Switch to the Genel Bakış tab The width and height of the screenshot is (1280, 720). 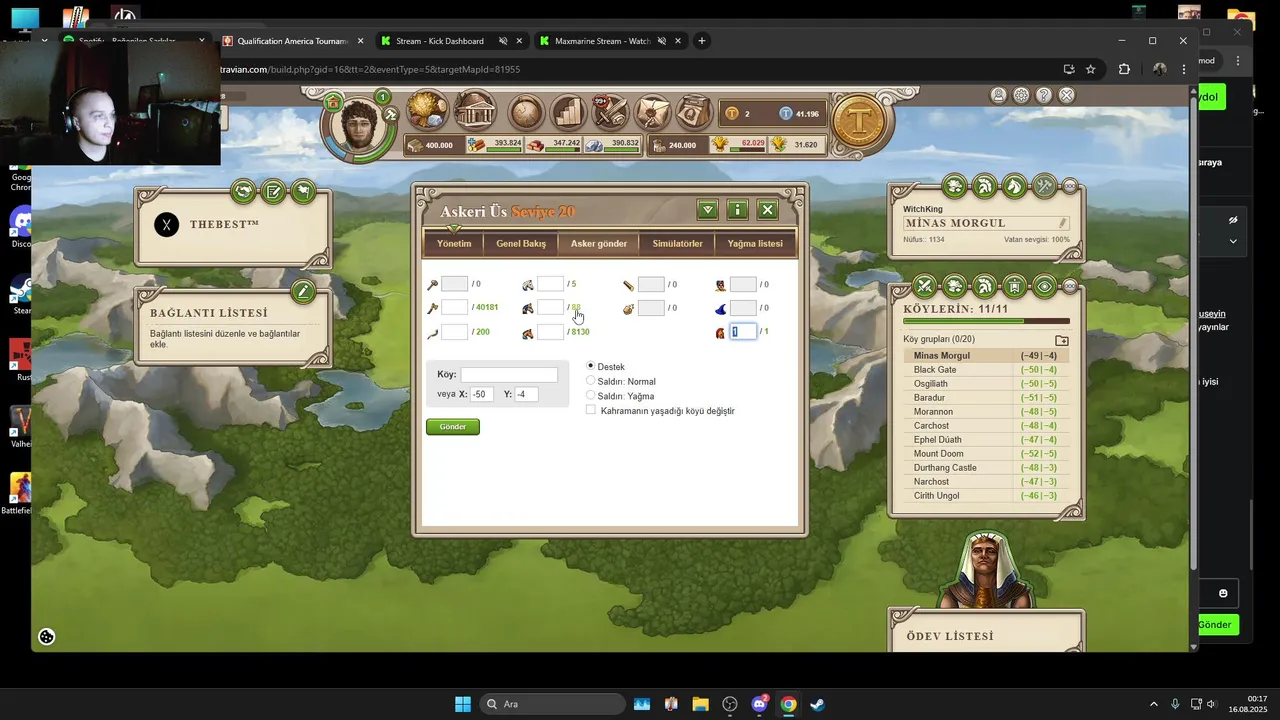click(x=521, y=243)
